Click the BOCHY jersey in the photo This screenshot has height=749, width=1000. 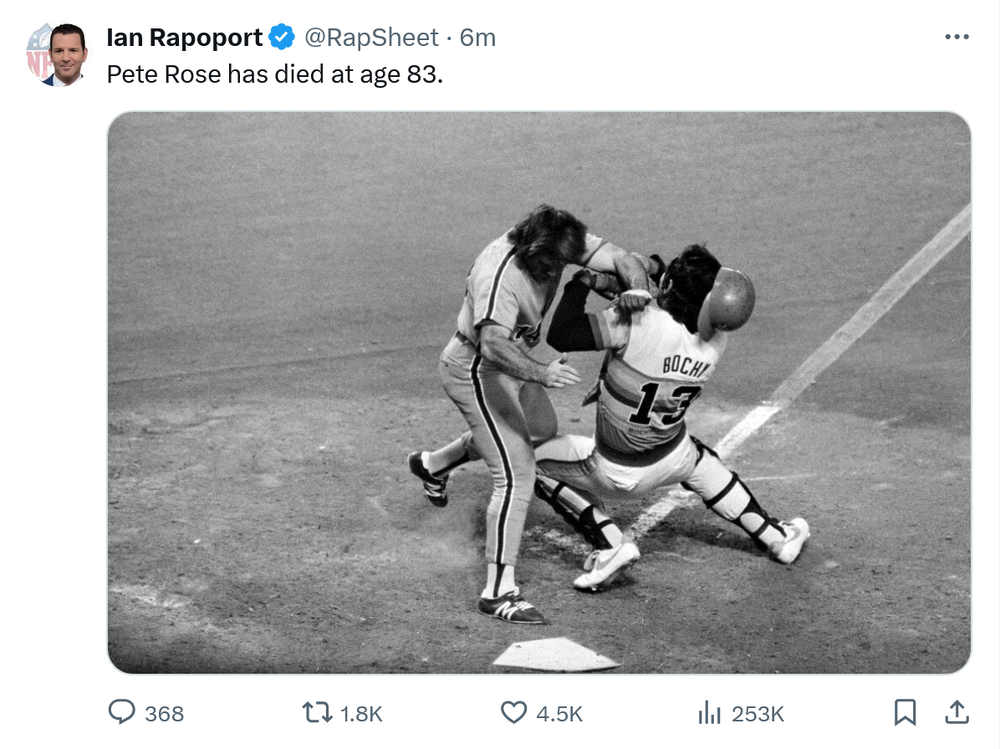(x=660, y=385)
